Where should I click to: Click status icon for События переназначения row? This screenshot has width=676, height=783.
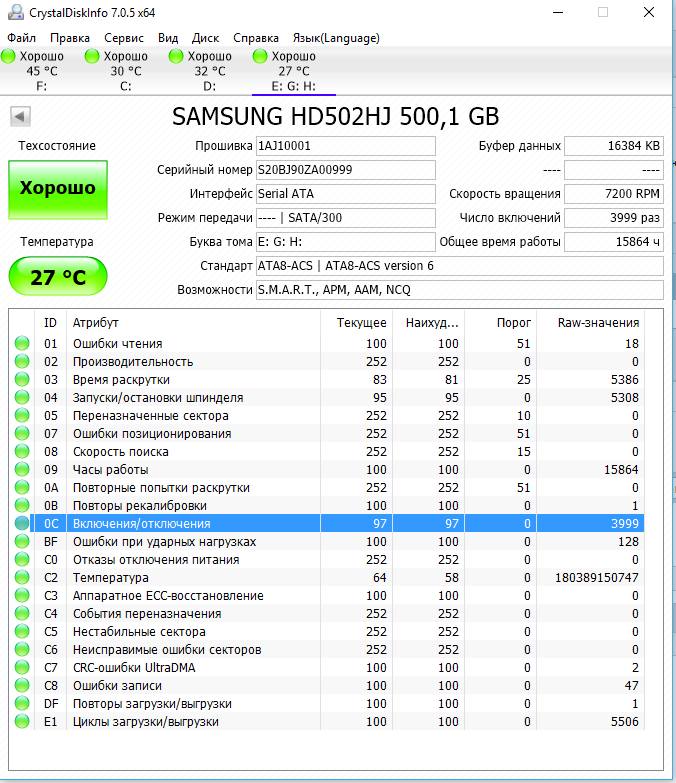click(22, 613)
